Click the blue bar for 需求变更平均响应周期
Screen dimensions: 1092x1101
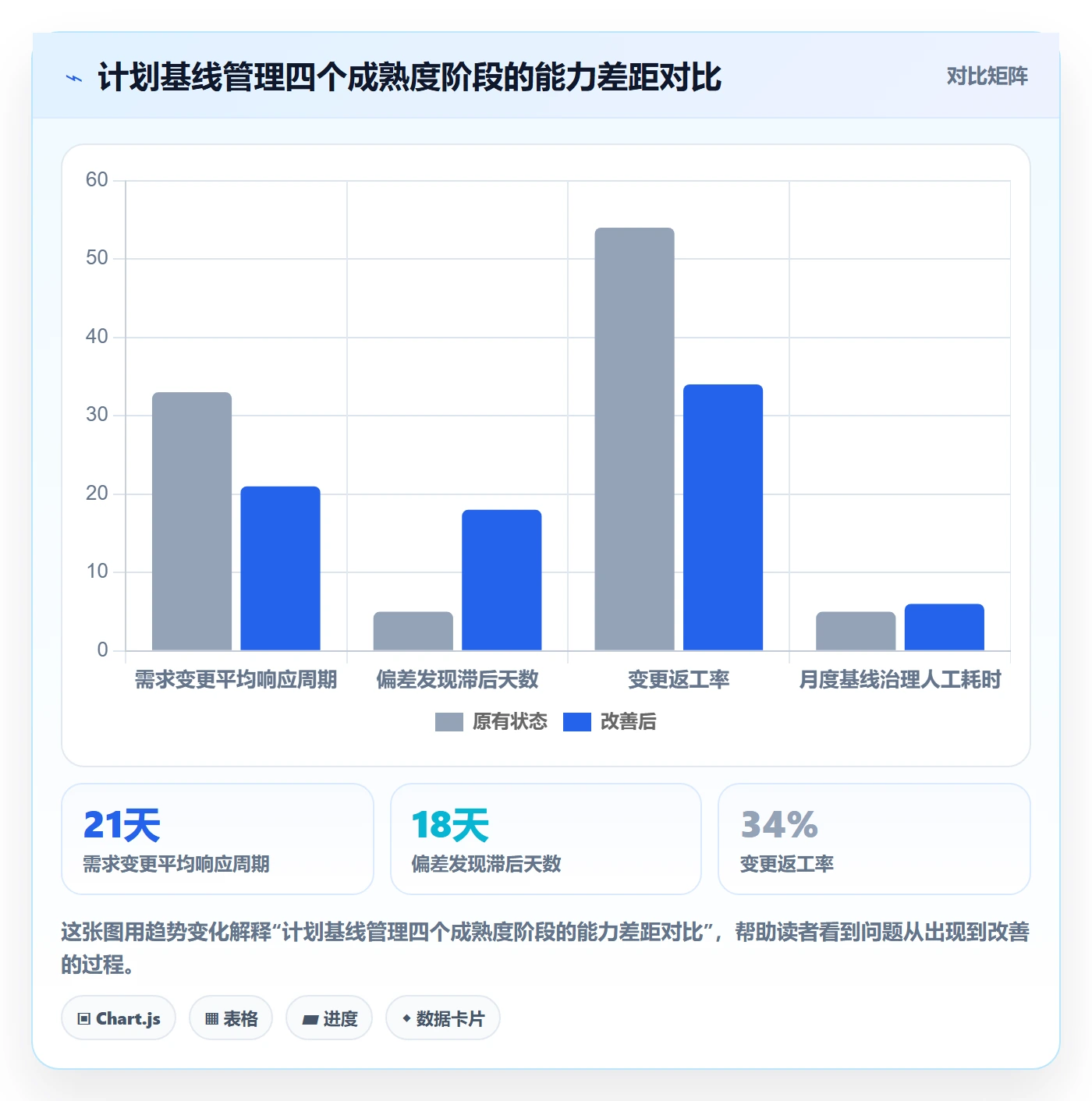pos(280,568)
